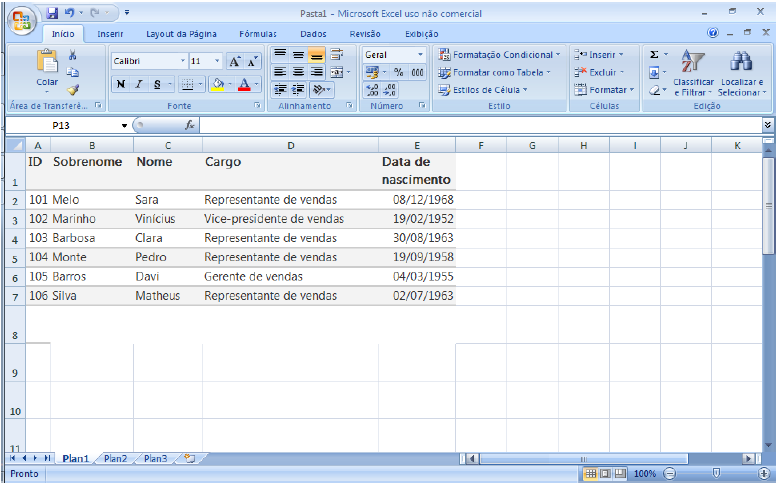
Task: Cut selection with the scissors icon
Action: (73, 55)
